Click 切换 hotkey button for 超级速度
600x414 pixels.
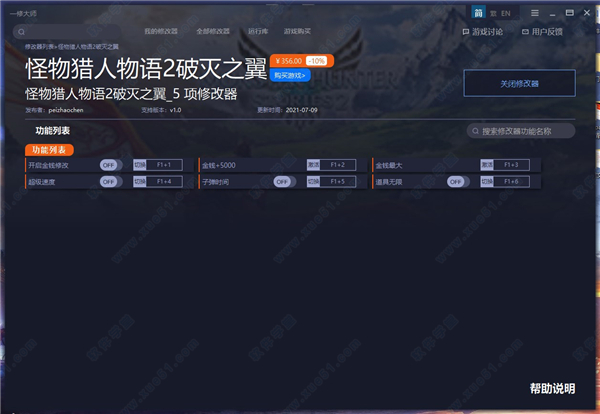pyautogui.click(x=140, y=181)
